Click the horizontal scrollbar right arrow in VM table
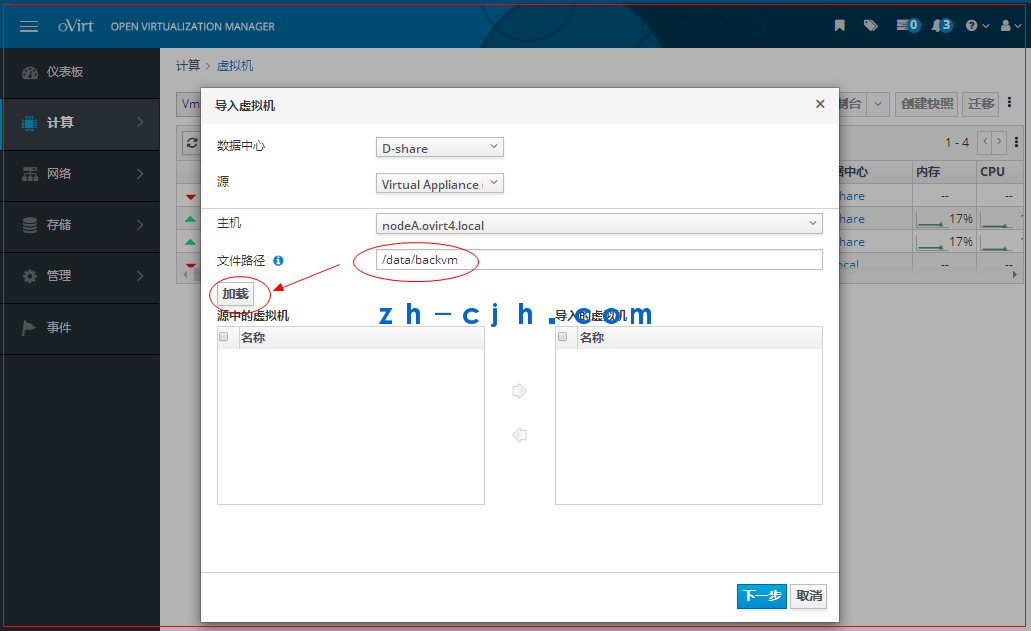 coord(1015,275)
